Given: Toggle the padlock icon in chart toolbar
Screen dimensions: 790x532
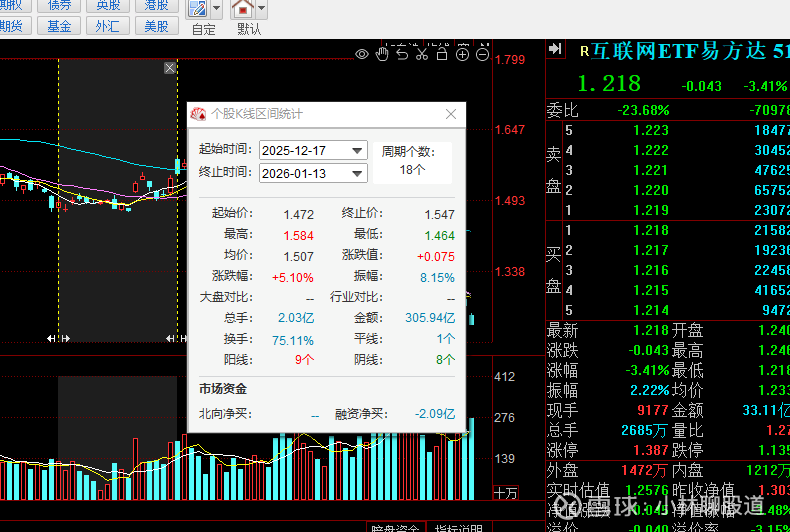Looking at the screenshot, I should point(442,53).
